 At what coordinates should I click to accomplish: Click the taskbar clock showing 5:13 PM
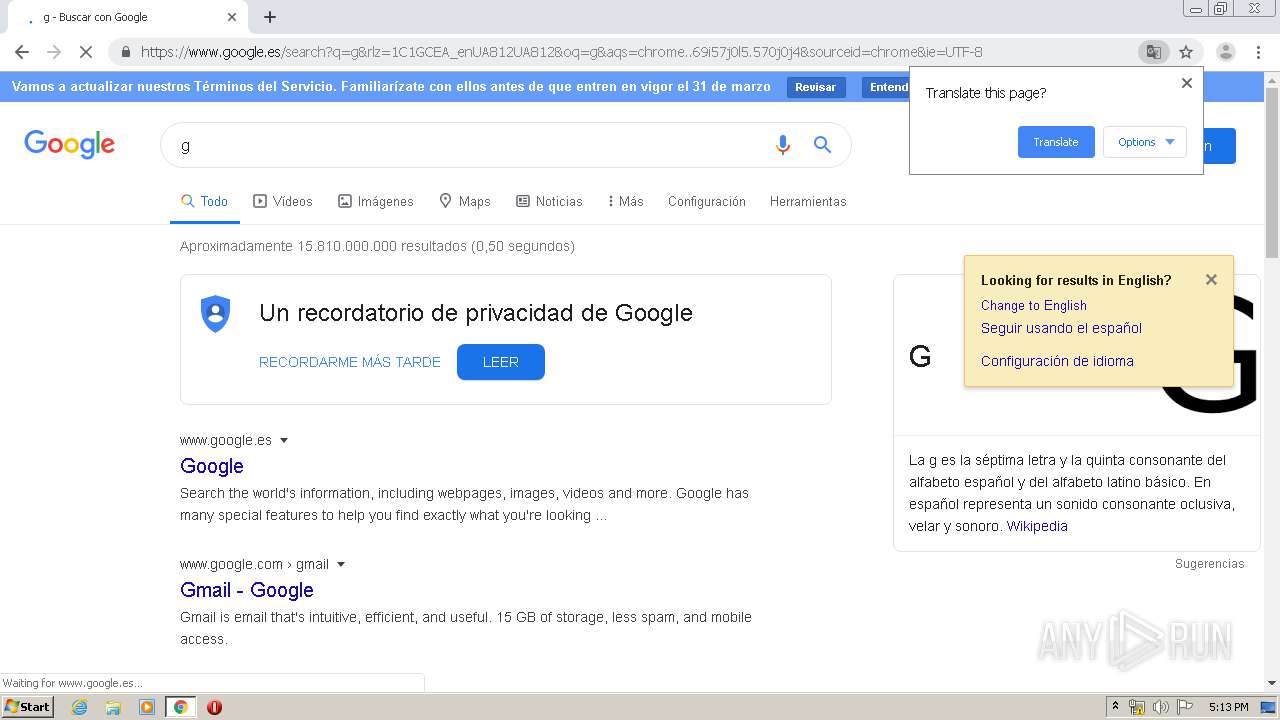pos(1228,707)
